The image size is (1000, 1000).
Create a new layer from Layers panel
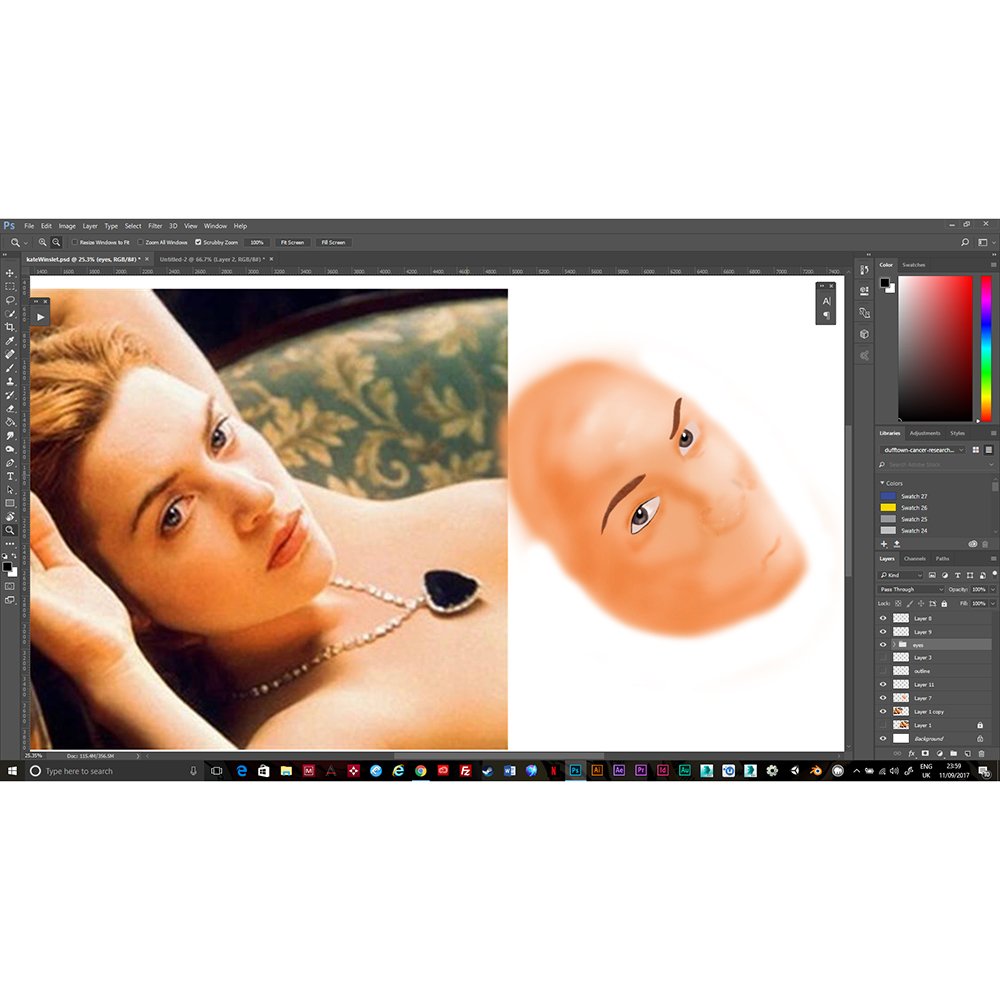(x=967, y=753)
